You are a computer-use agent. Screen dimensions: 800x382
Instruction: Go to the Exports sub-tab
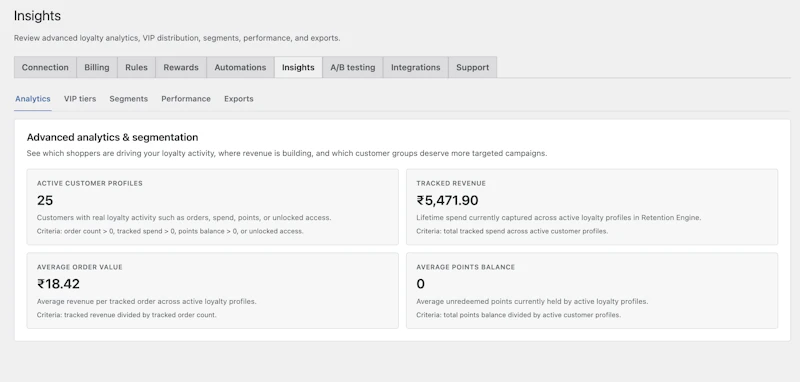coord(239,99)
